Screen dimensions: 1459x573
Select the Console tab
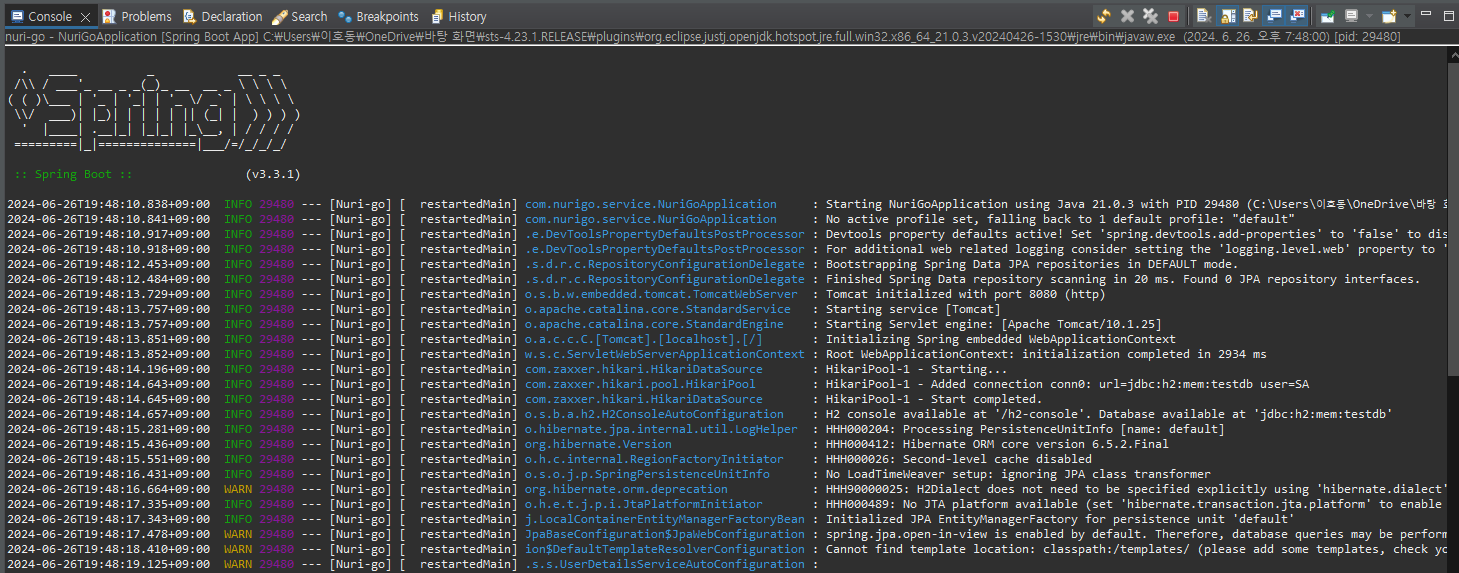point(50,16)
